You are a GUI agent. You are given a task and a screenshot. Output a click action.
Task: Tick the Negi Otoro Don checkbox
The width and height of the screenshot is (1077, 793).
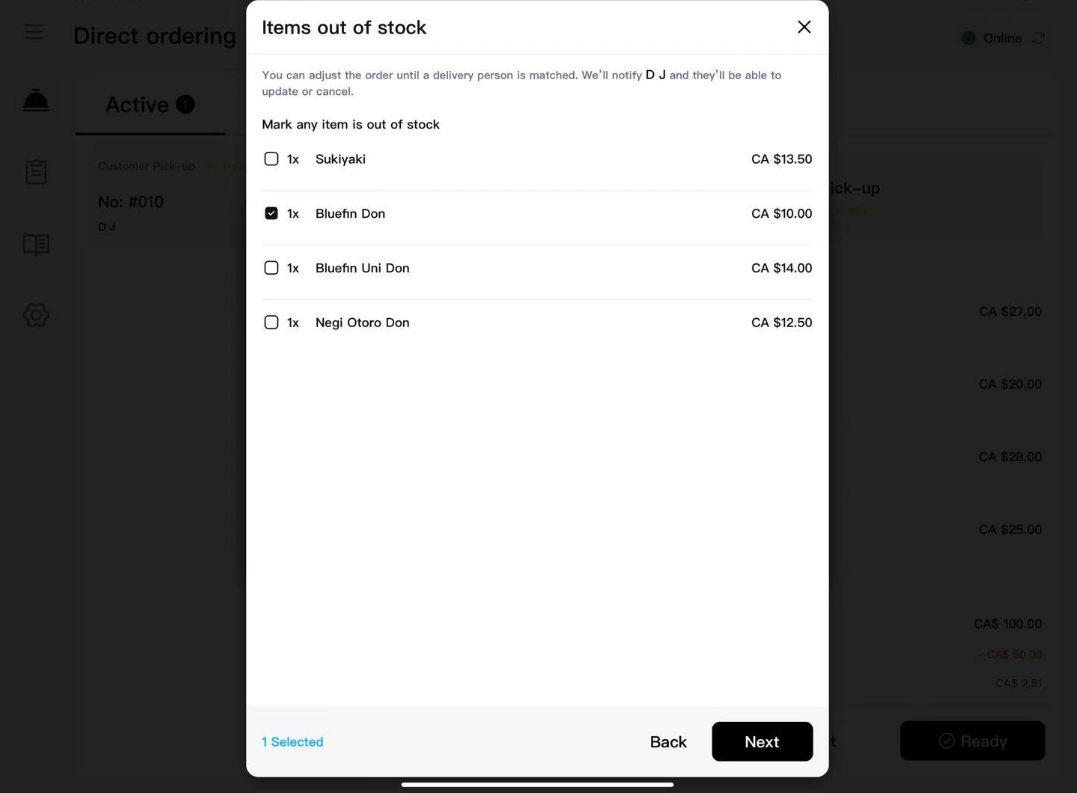point(271,323)
